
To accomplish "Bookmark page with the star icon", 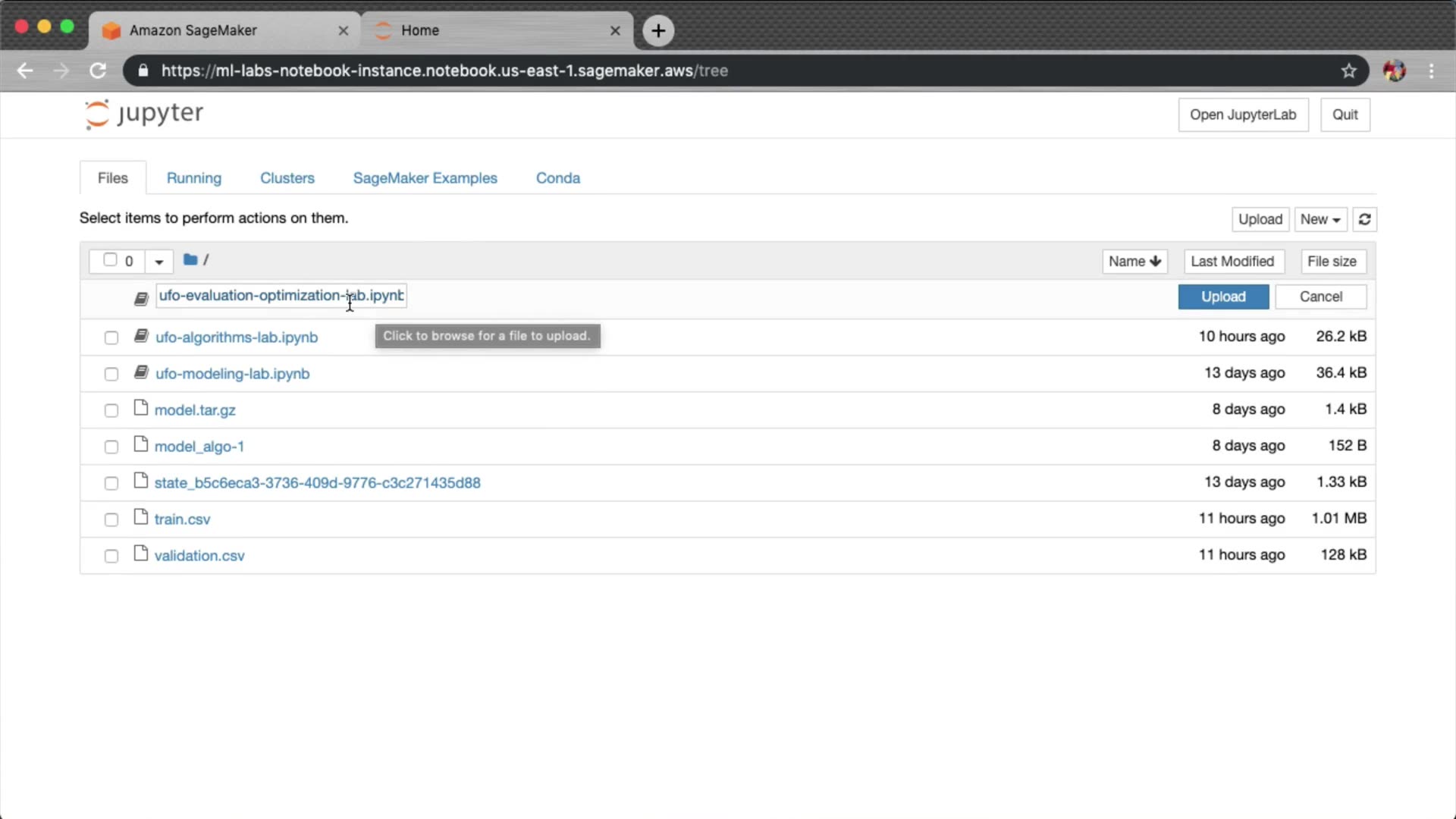I will [1348, 71].
